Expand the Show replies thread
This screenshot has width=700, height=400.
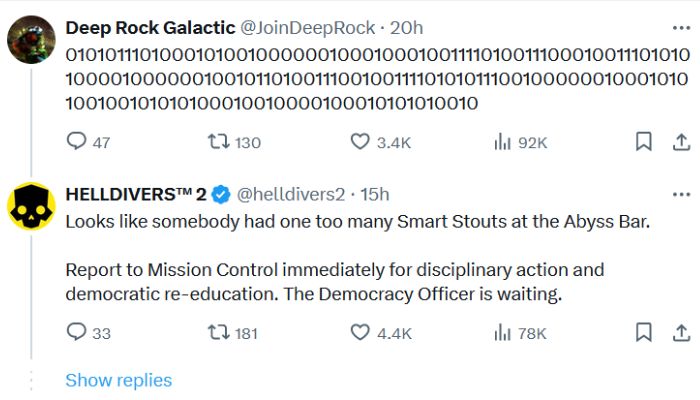(x=118, y=380)
